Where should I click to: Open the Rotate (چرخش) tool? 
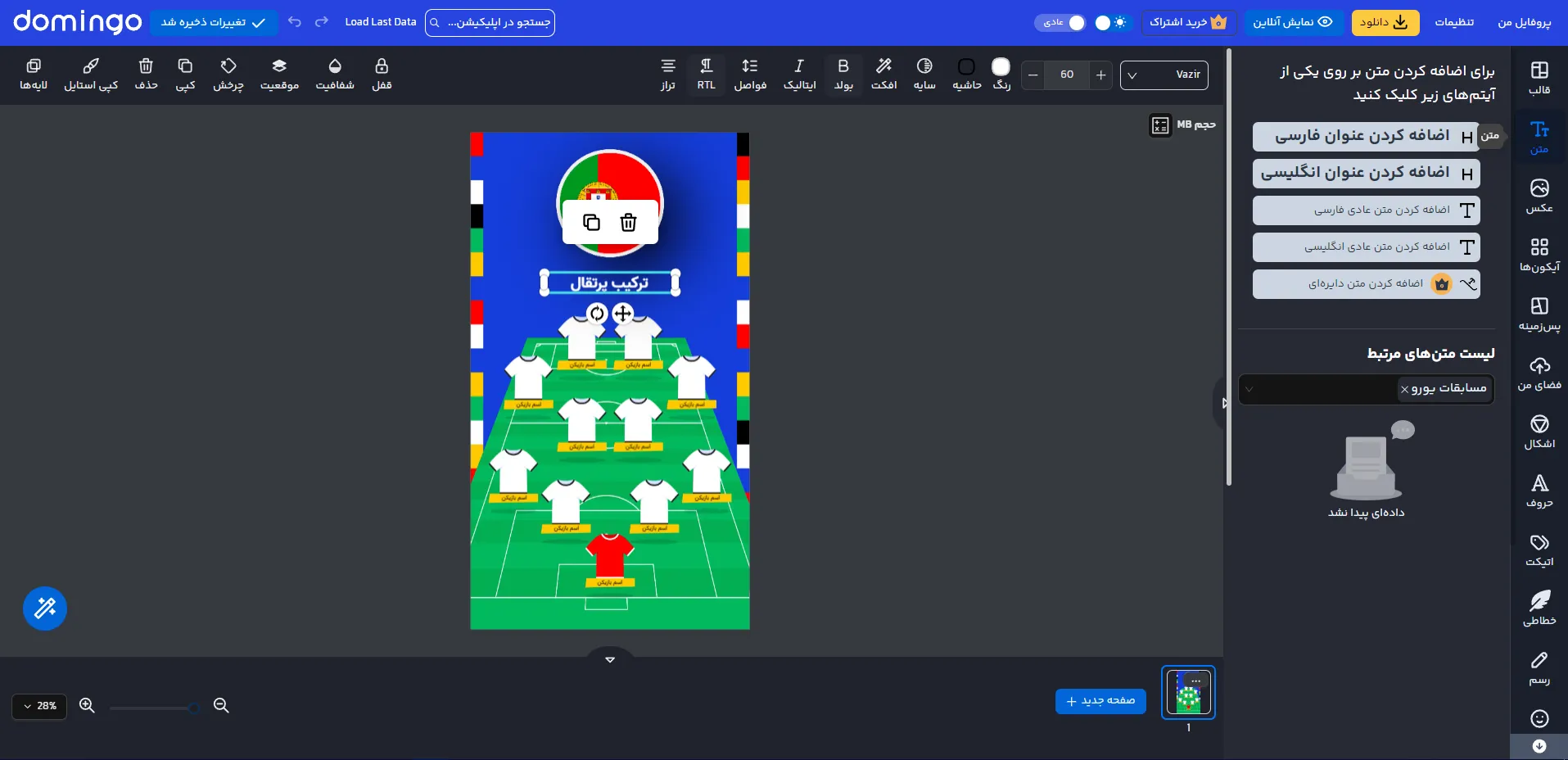(228, 75)
